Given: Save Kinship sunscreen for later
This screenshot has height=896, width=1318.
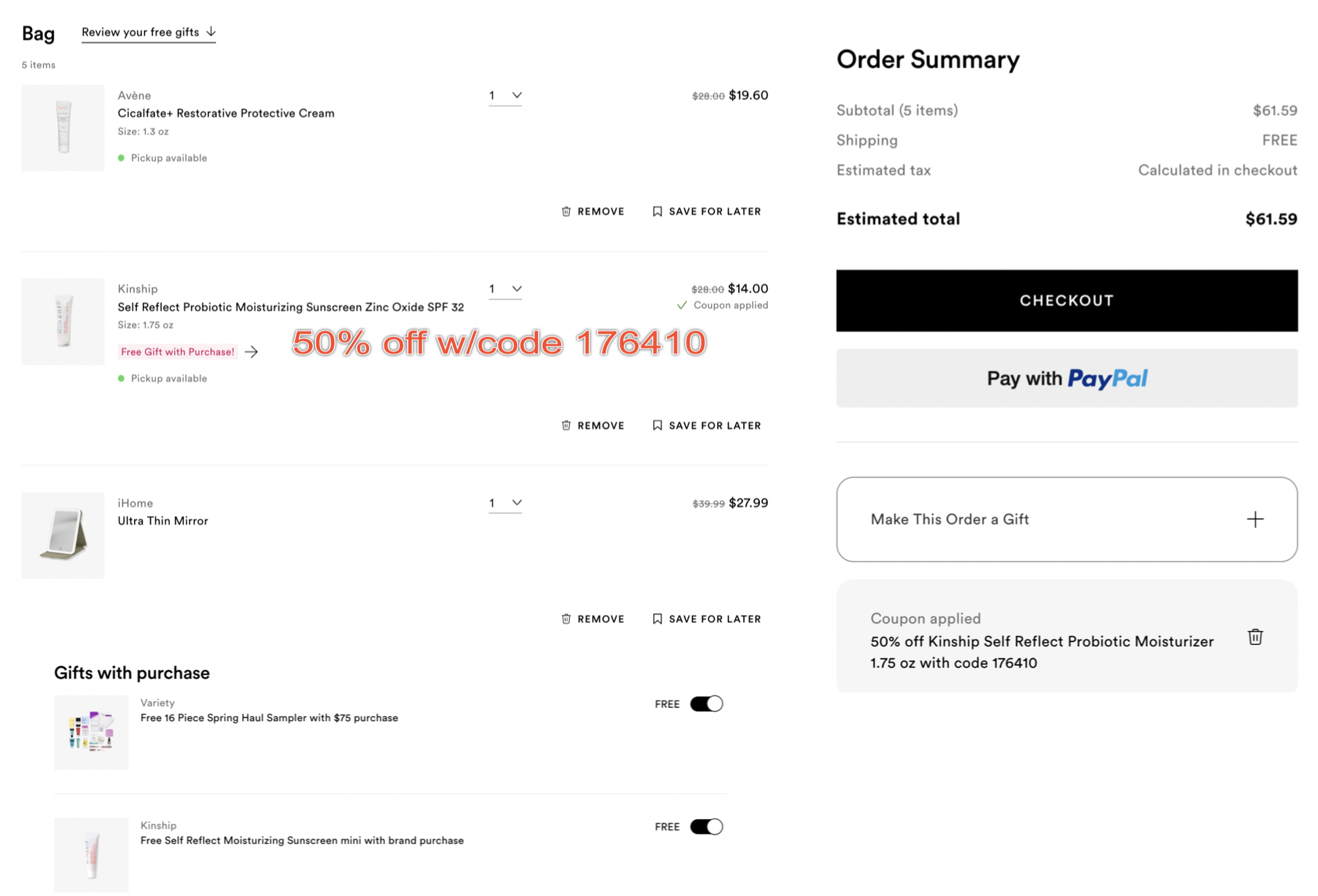Looking at the screenshot, I should [707, 425].
